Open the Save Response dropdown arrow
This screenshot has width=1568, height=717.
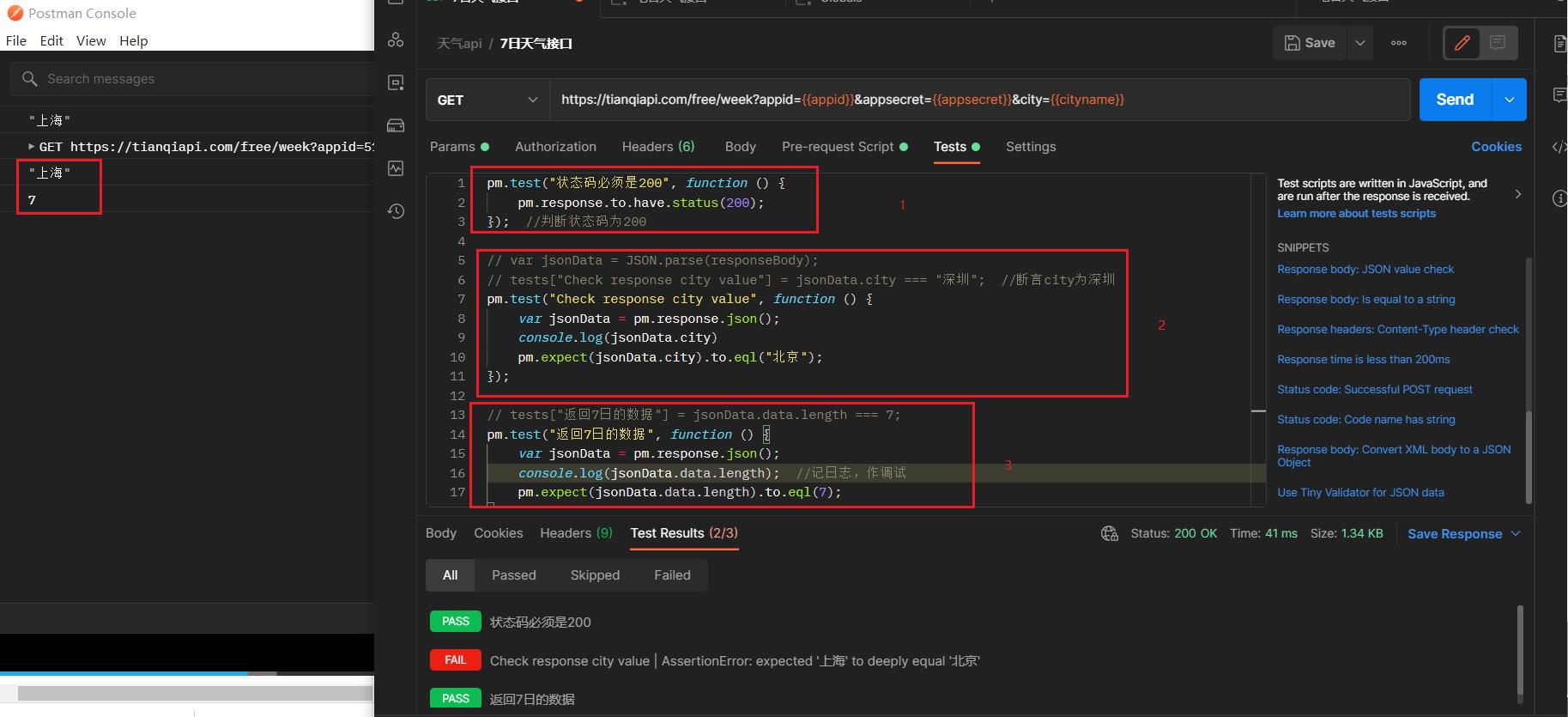point(1516,534)
